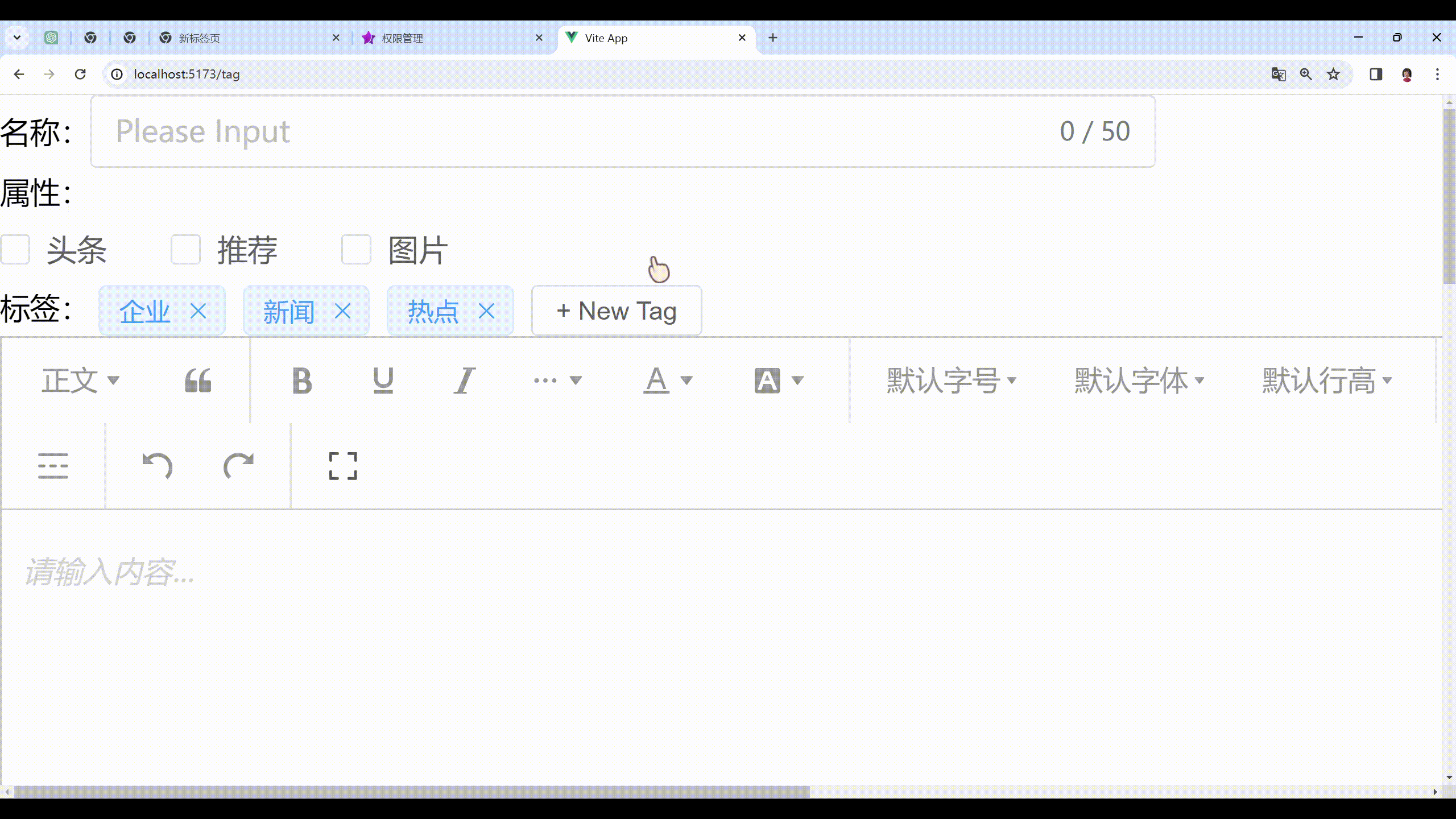Insert a blockquote
Image resolution: width=1456 pixels, height=819 pixels.
pos(198,380)
